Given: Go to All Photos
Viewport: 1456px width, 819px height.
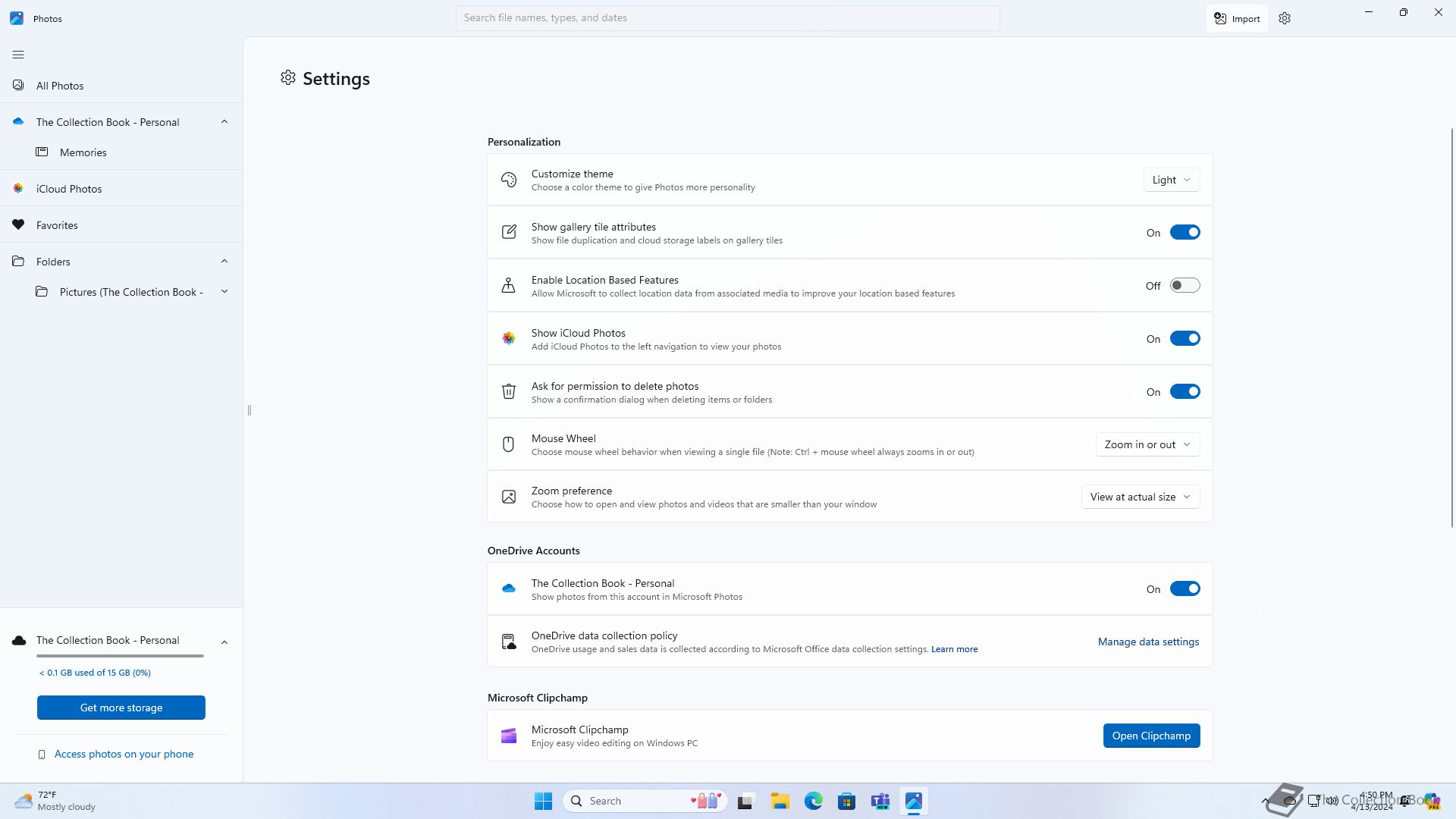Looking at the screenshot, I should click(x=121, y=86).
